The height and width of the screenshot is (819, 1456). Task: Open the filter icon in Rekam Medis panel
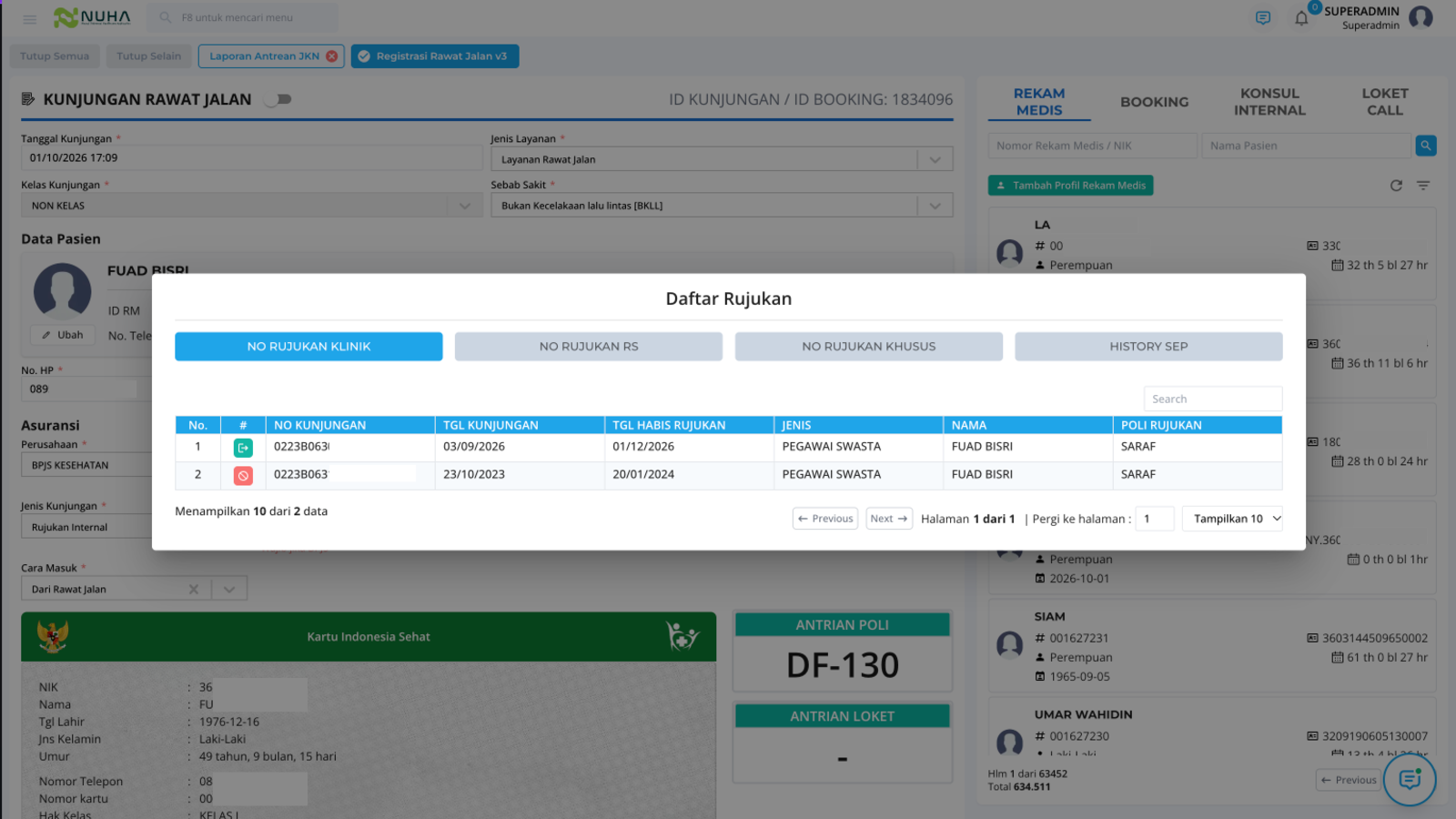[x=1423, y=186]
